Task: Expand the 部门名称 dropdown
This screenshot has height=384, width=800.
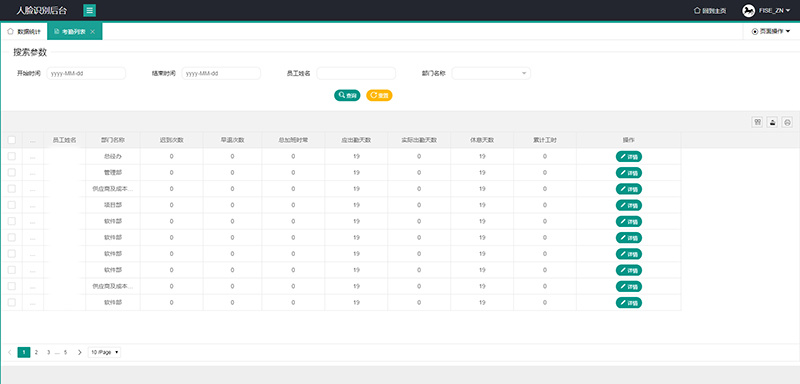Action: click(x=491, y=73)
